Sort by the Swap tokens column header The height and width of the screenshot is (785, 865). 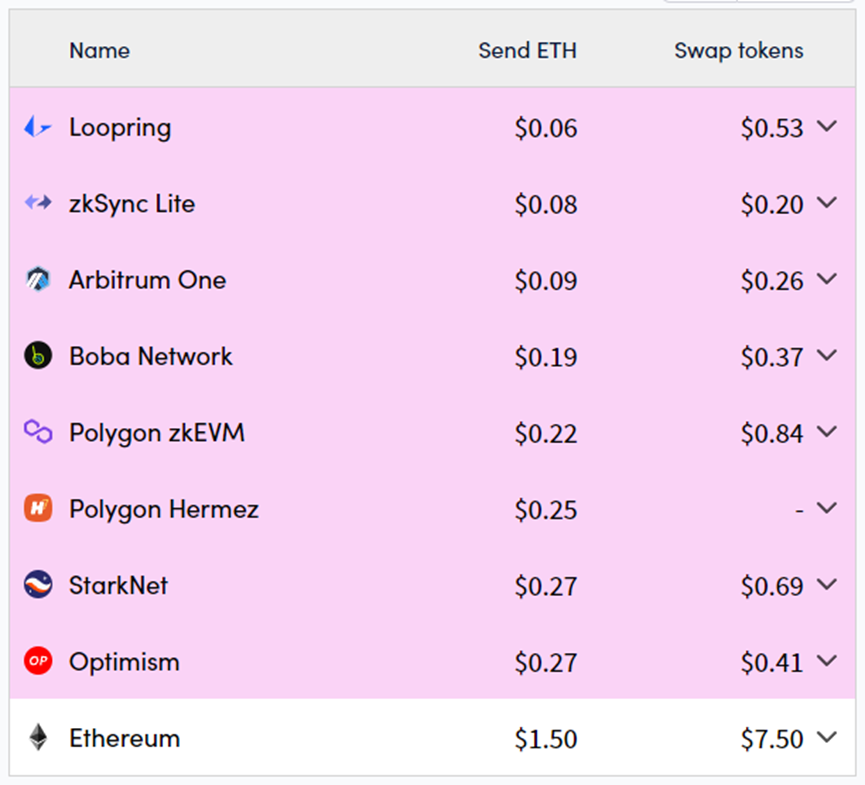pyautogui.click(x=738, y=50)
